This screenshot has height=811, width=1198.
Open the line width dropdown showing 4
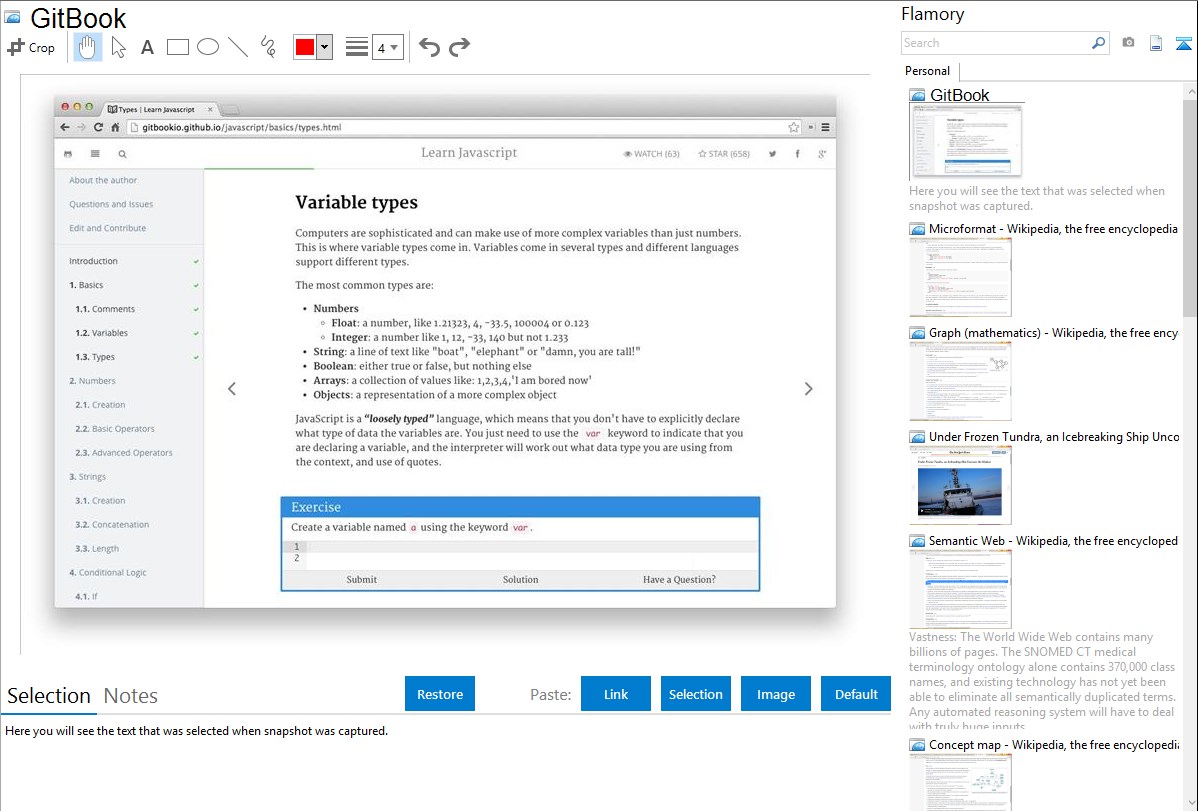388,47
